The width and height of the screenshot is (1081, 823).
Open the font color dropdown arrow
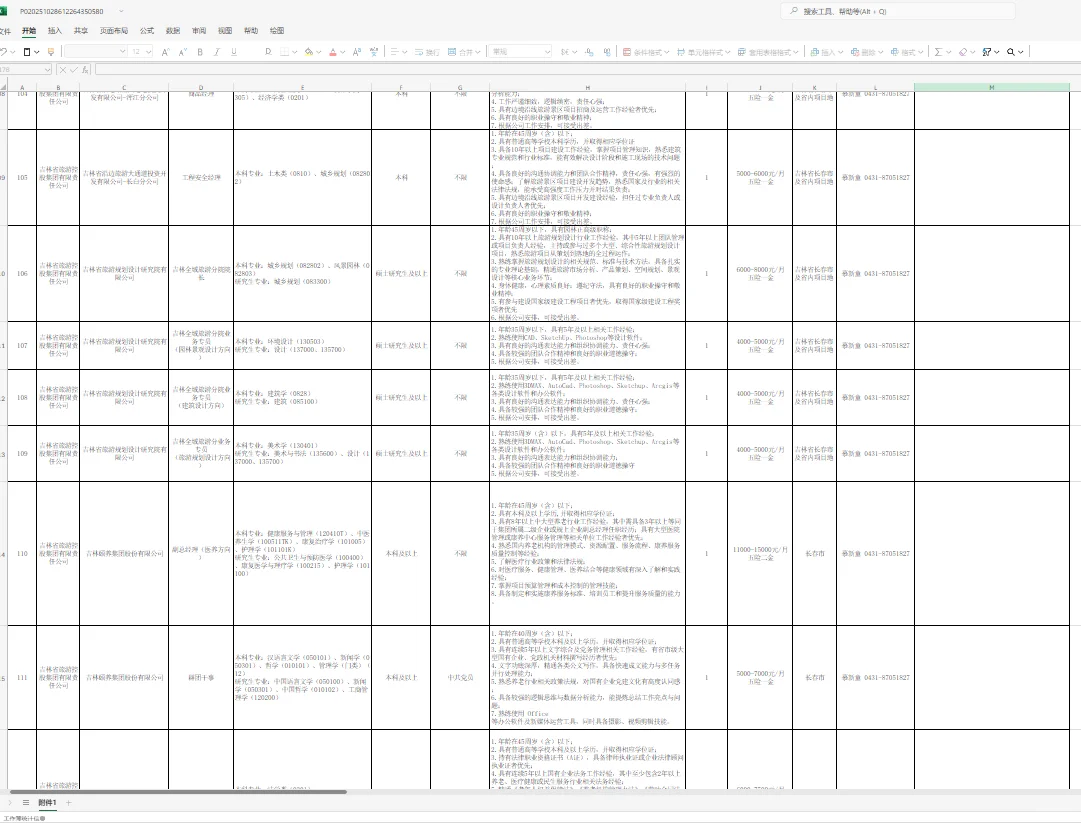point(343,52)
